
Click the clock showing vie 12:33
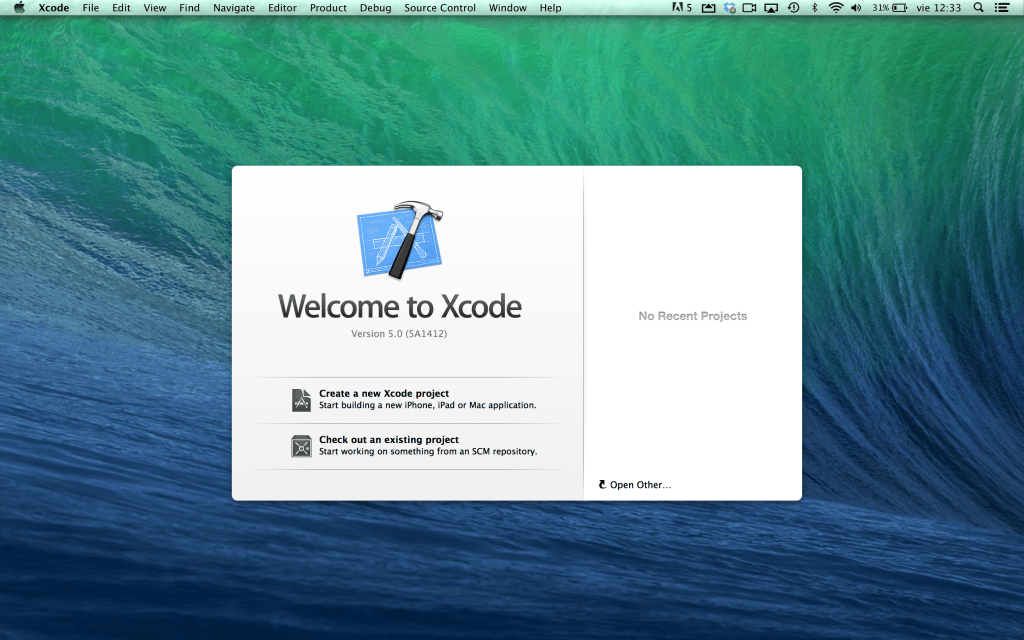938,8
